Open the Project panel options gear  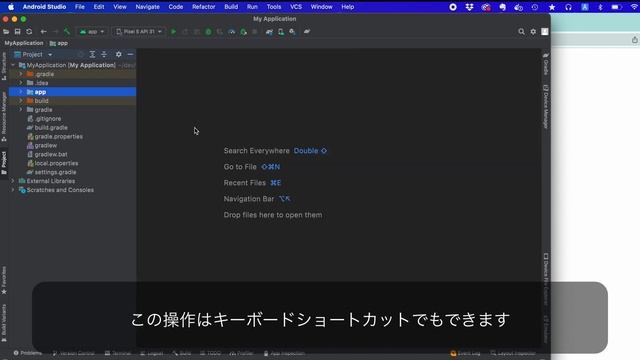[118, 54]
